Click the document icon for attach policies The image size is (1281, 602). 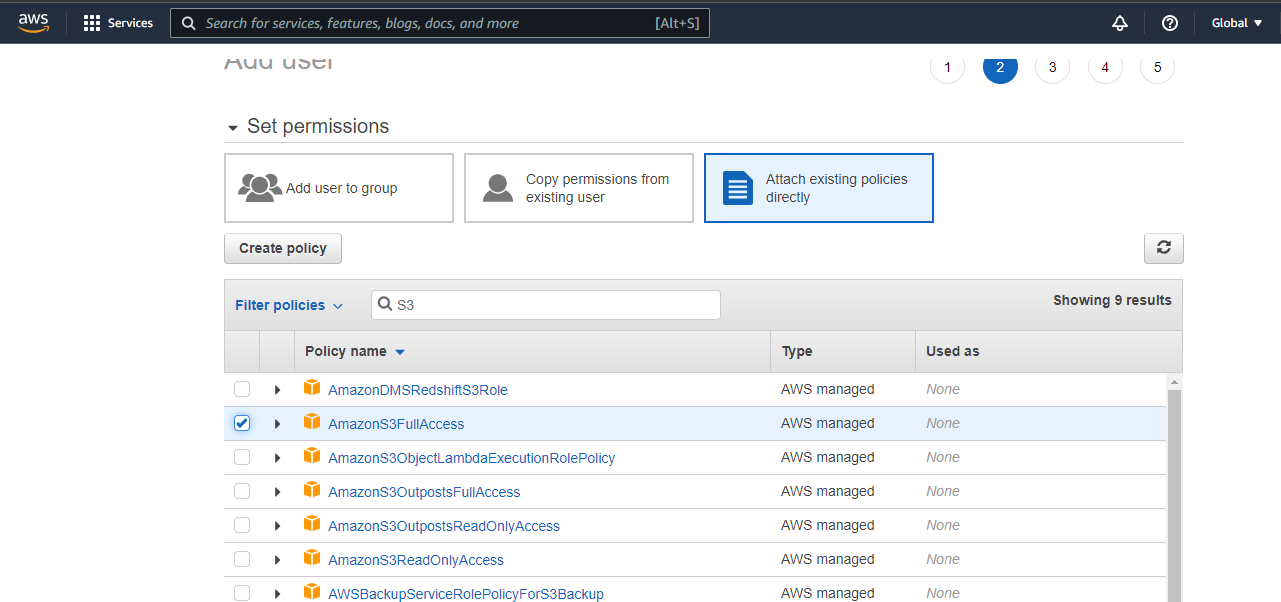pyautogui.click(x=738, y=188)
